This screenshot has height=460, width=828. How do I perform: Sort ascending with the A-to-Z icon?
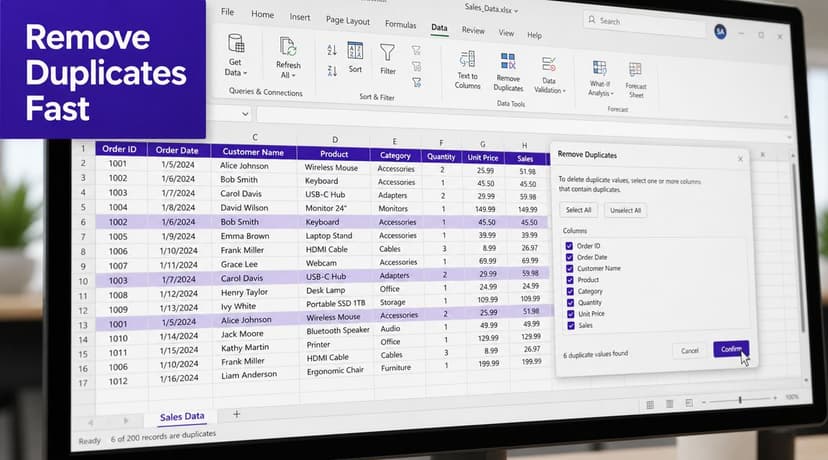coord(332,50)
